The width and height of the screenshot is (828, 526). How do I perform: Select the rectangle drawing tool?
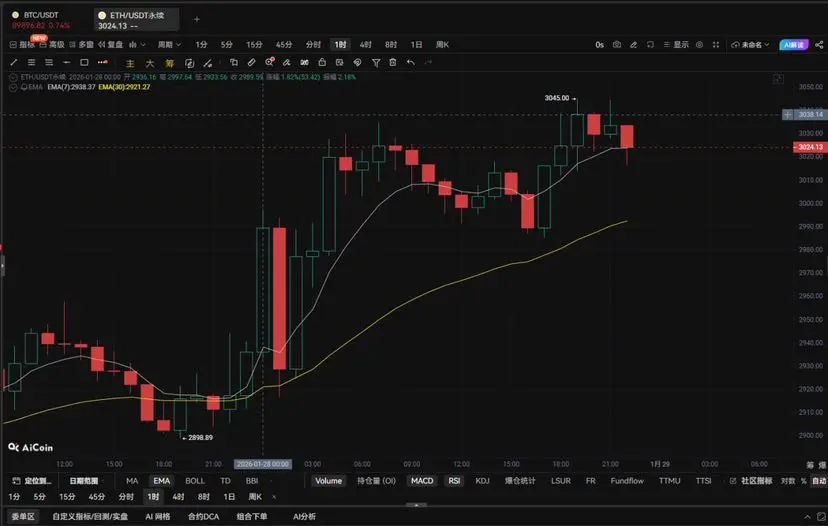(x=84, y=62)
